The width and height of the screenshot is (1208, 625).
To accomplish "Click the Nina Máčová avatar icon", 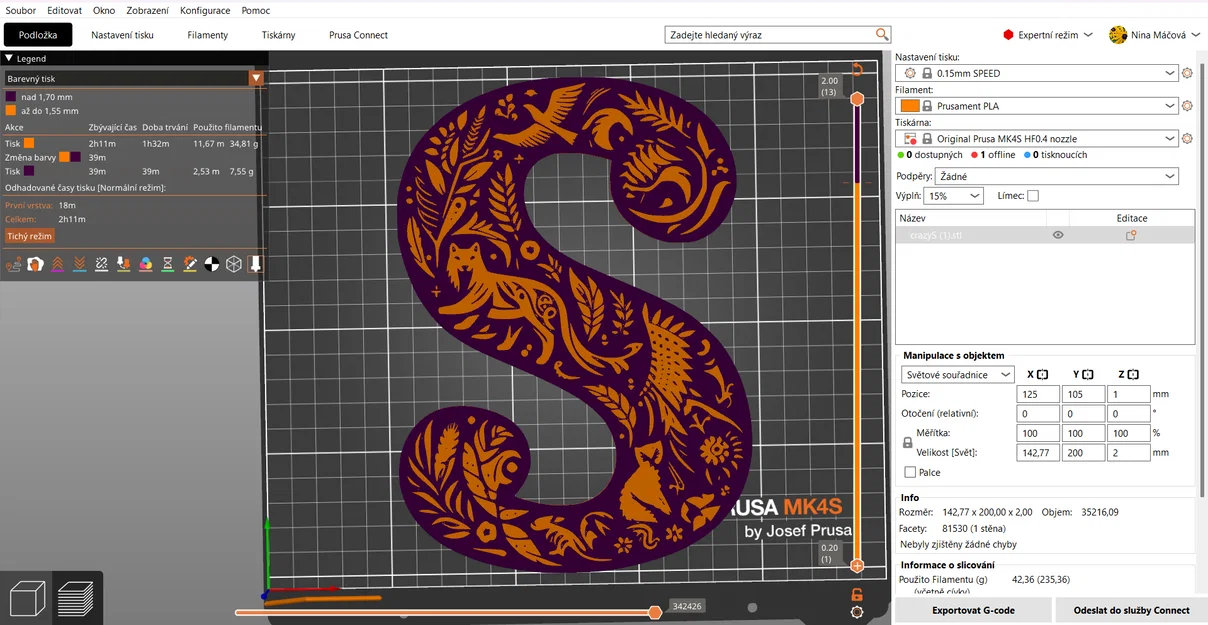I will tap(1118, 35).
